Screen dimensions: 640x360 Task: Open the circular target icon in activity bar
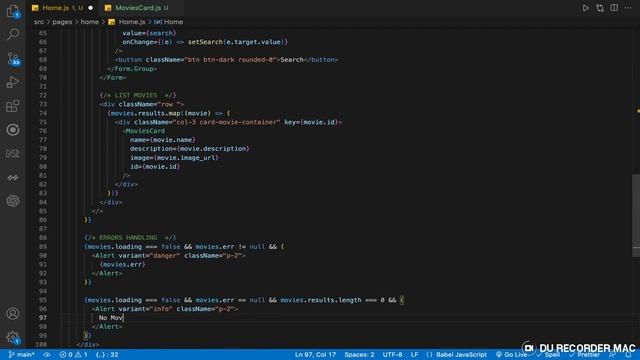coord(13,130)
